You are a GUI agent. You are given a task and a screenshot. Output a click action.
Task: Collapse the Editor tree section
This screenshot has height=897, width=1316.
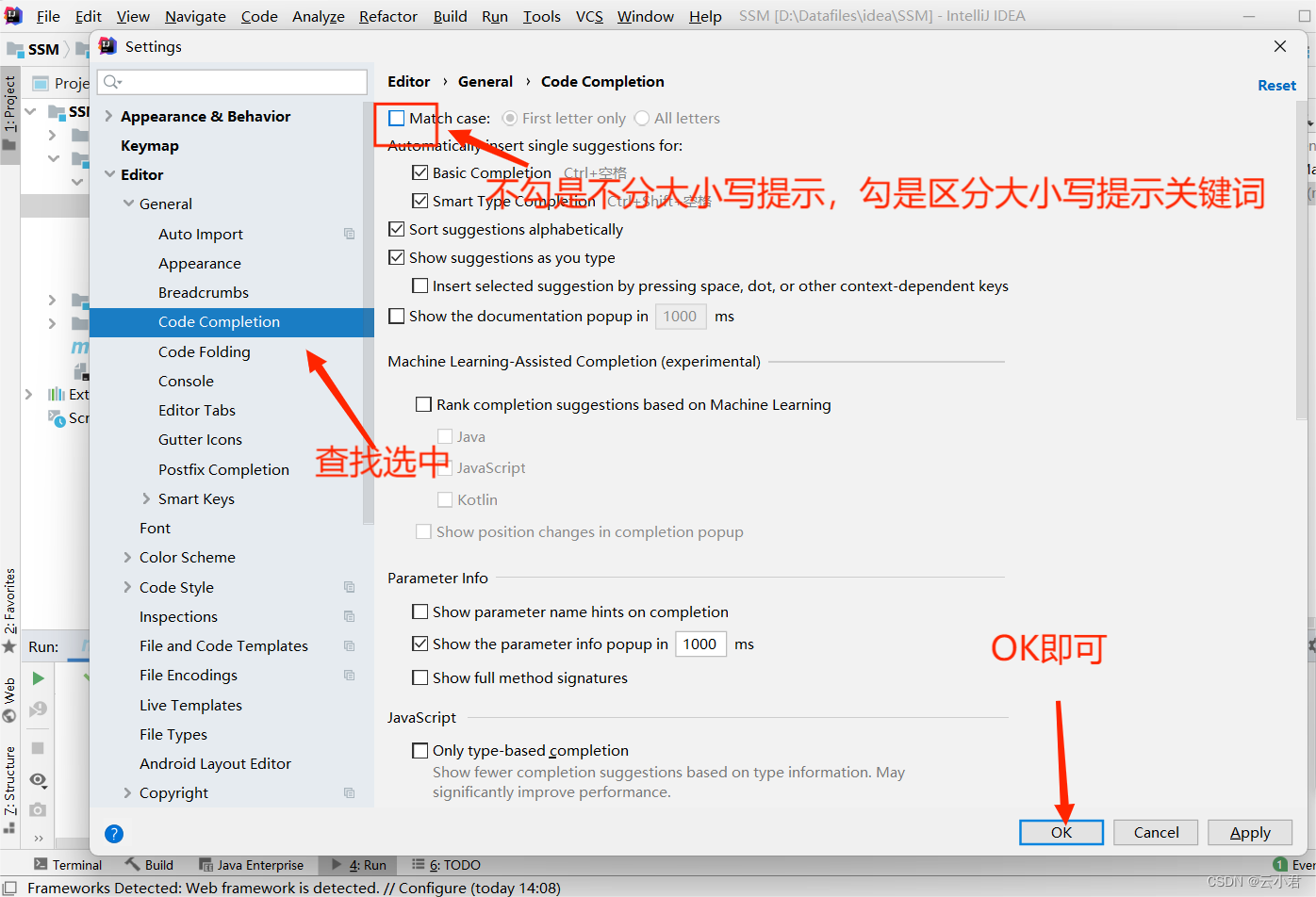[x=109, y=174]
